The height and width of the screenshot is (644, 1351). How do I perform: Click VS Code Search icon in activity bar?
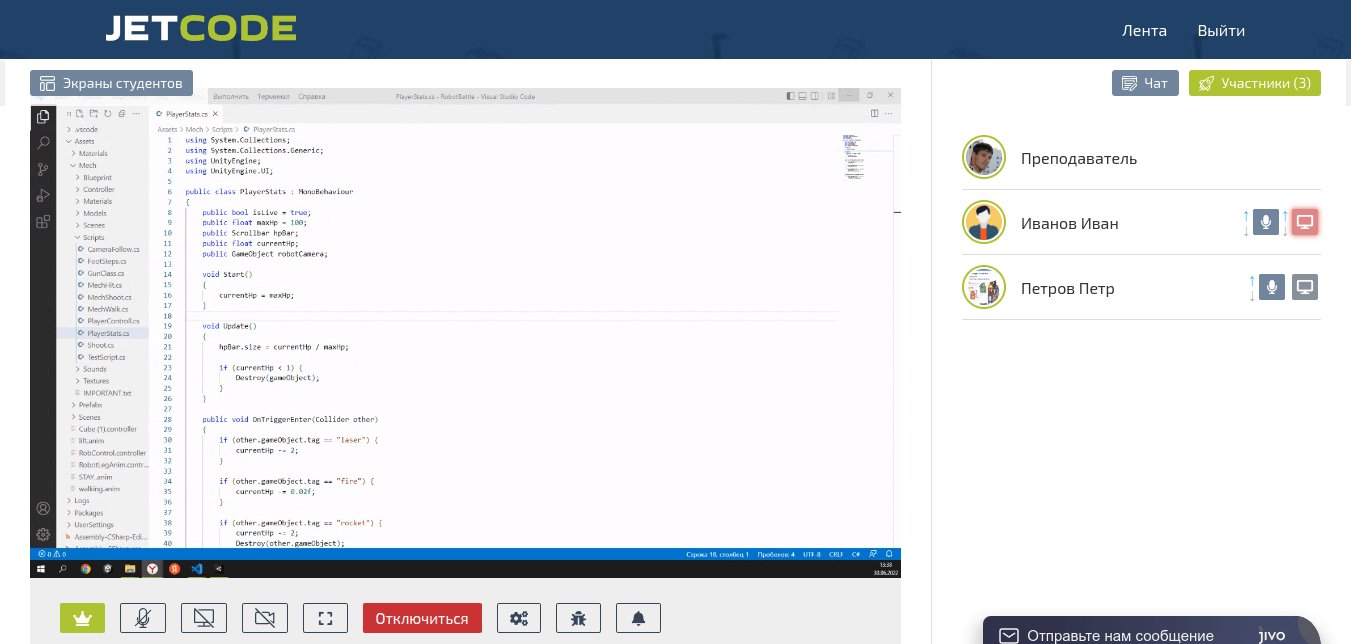(43, 143)
